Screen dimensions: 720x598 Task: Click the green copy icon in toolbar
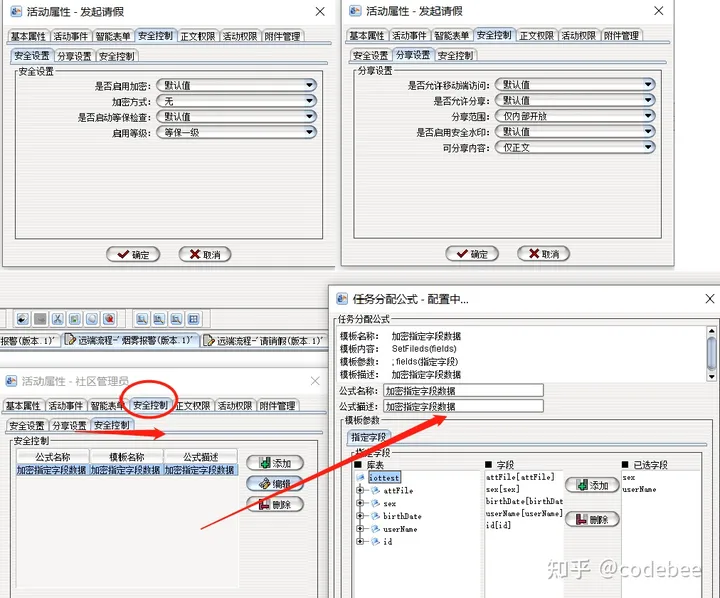75,319
